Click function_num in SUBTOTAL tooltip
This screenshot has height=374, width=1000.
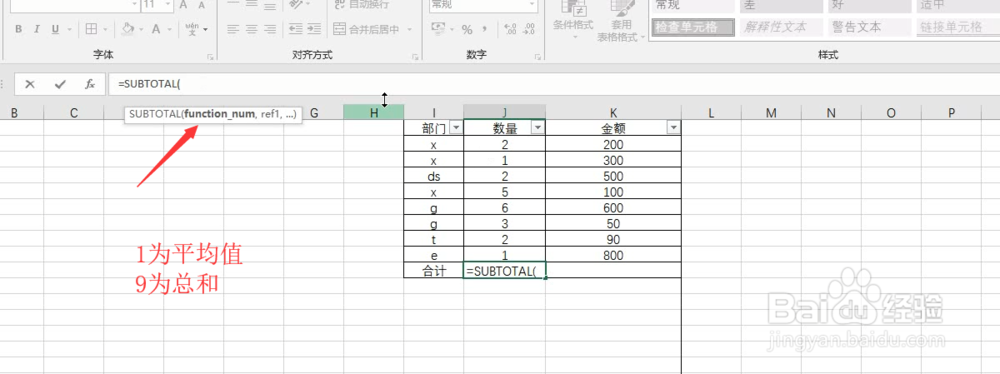pos(220,115)
